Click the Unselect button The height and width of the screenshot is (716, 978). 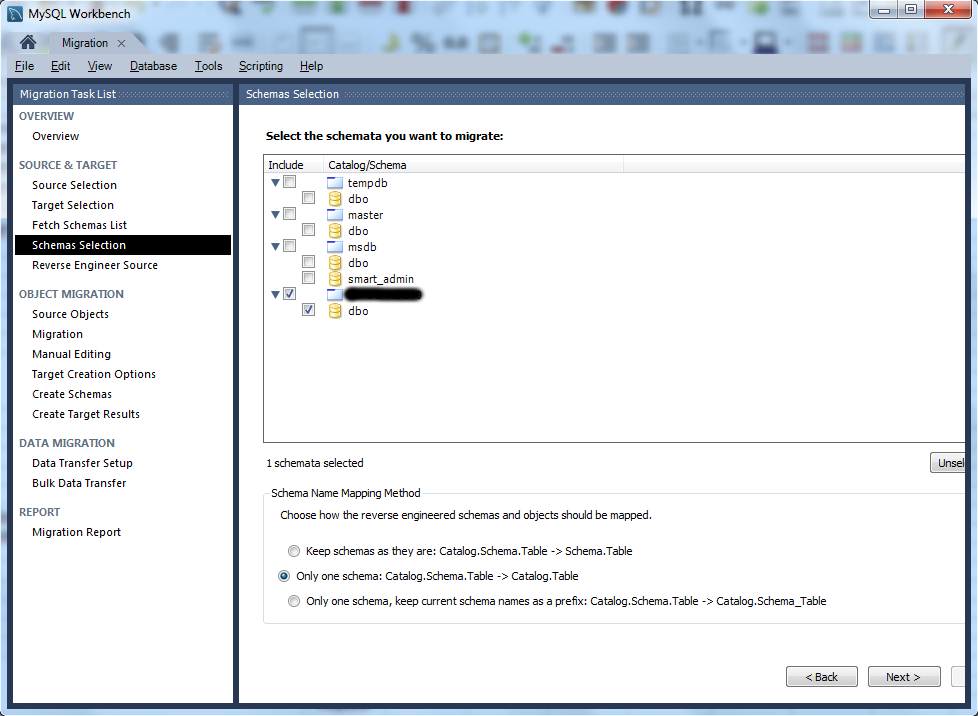[948, 463]
